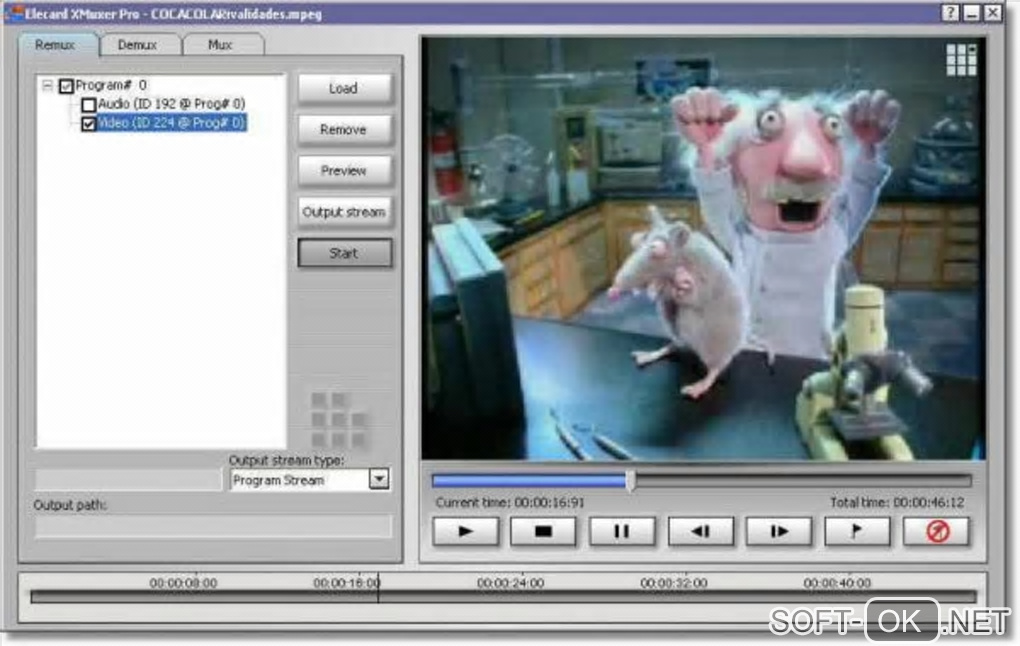Click the Remove button

click(344, 129)
